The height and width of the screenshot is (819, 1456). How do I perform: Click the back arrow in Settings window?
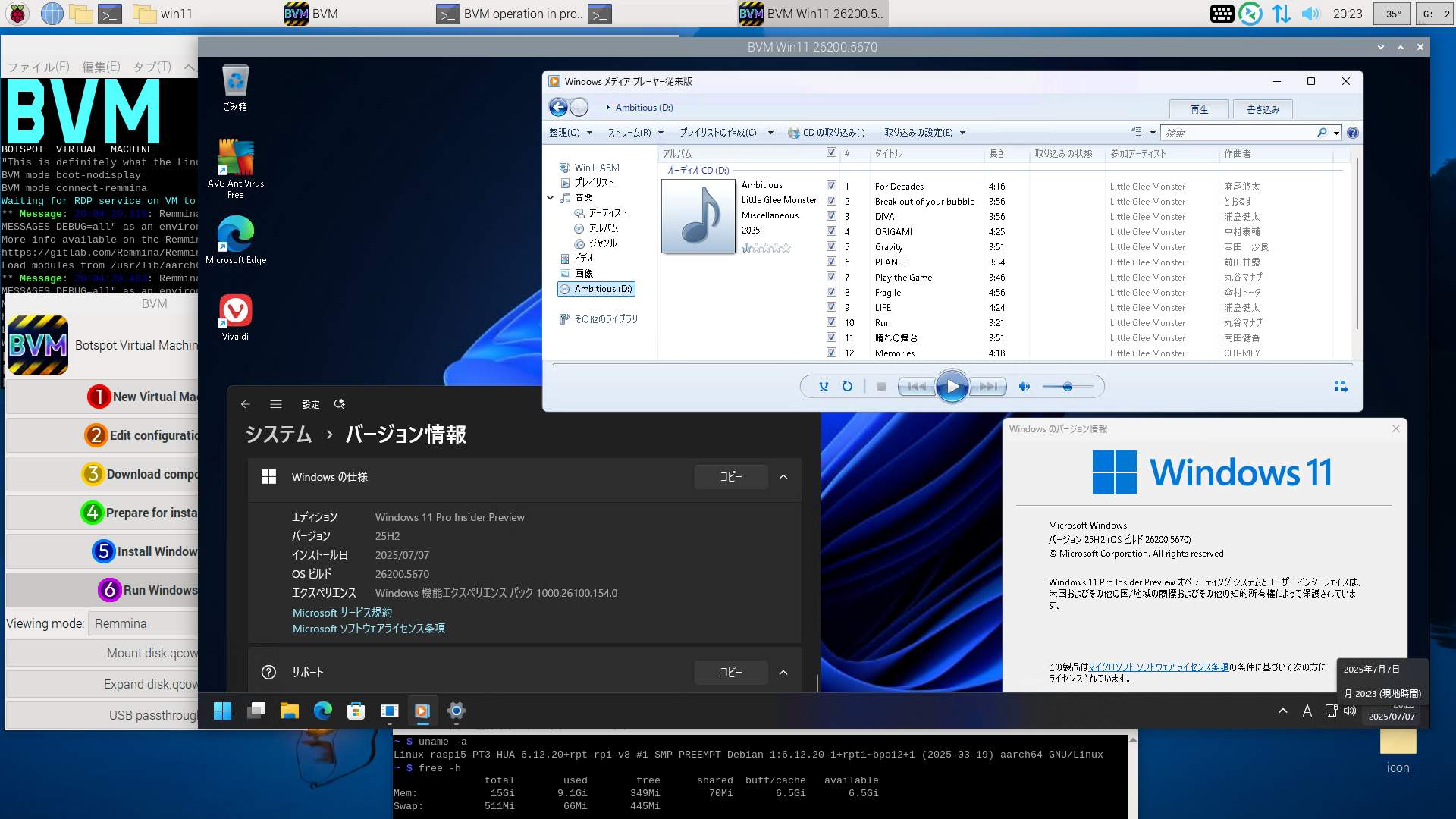(245, 404)
